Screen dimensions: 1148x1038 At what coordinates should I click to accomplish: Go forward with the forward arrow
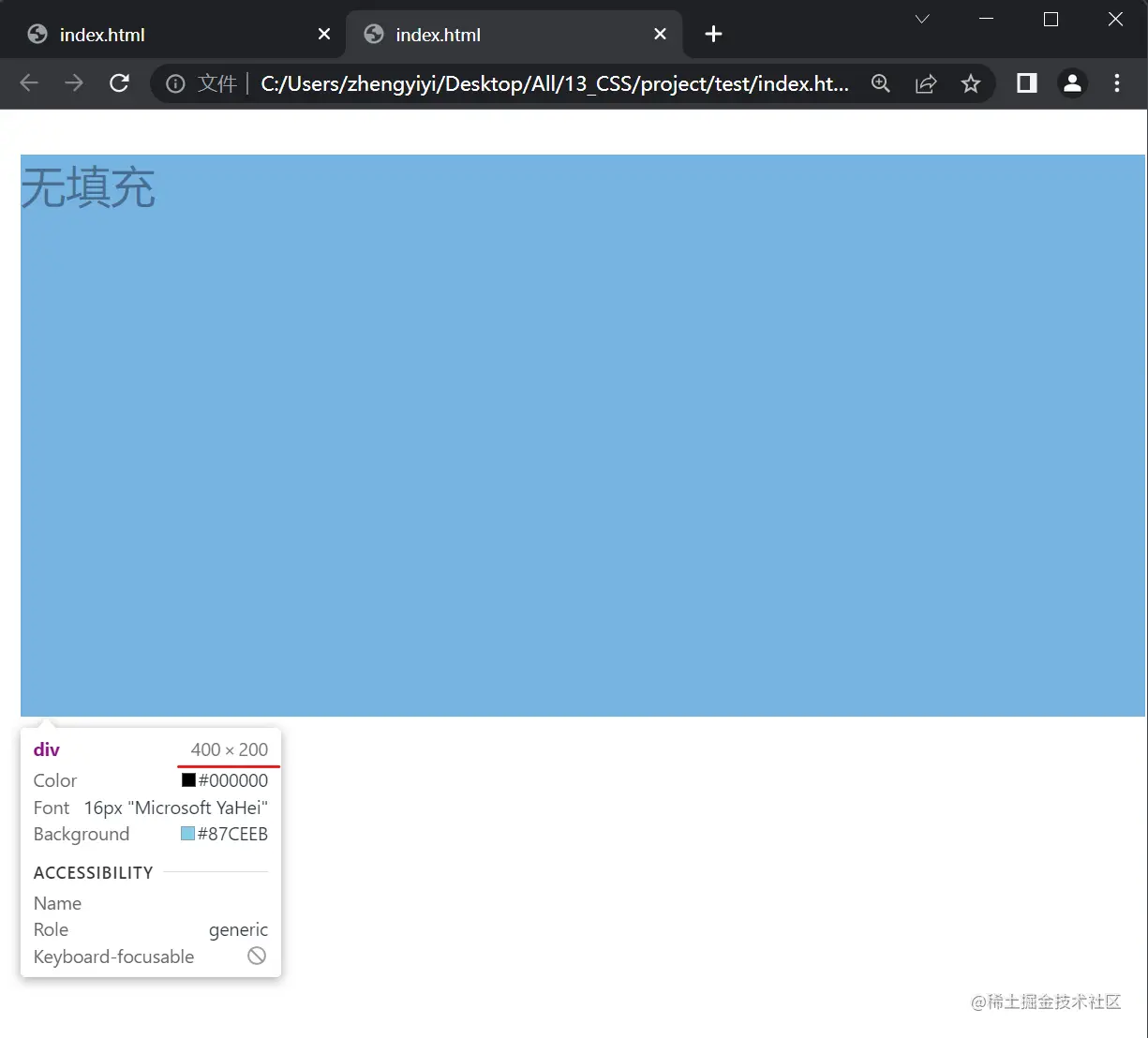[74, 83]
